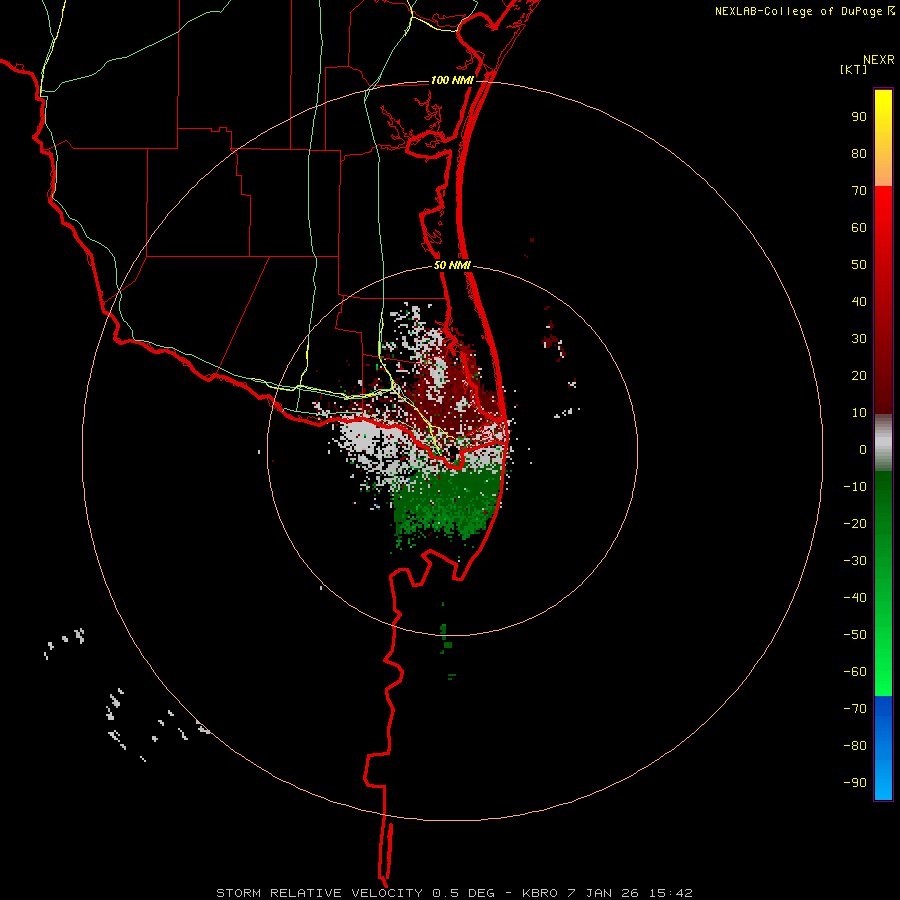This screenshot has width=900, height=900.
Task: Click the 20 value on velocity scale
Action: (x=859, y=375)
